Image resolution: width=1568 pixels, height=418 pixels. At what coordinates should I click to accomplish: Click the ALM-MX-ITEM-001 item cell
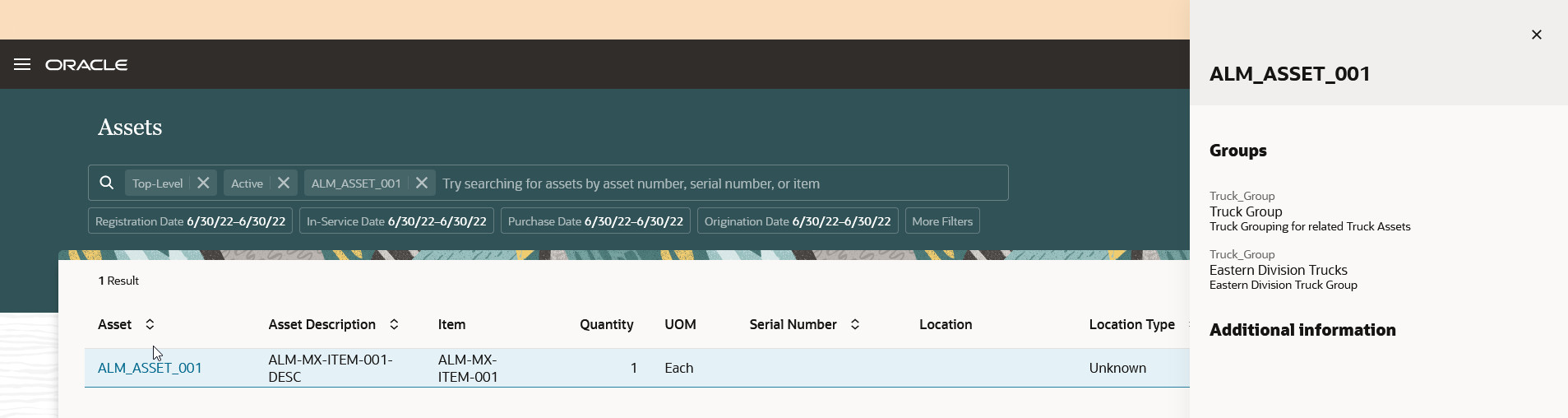(468, 368)
